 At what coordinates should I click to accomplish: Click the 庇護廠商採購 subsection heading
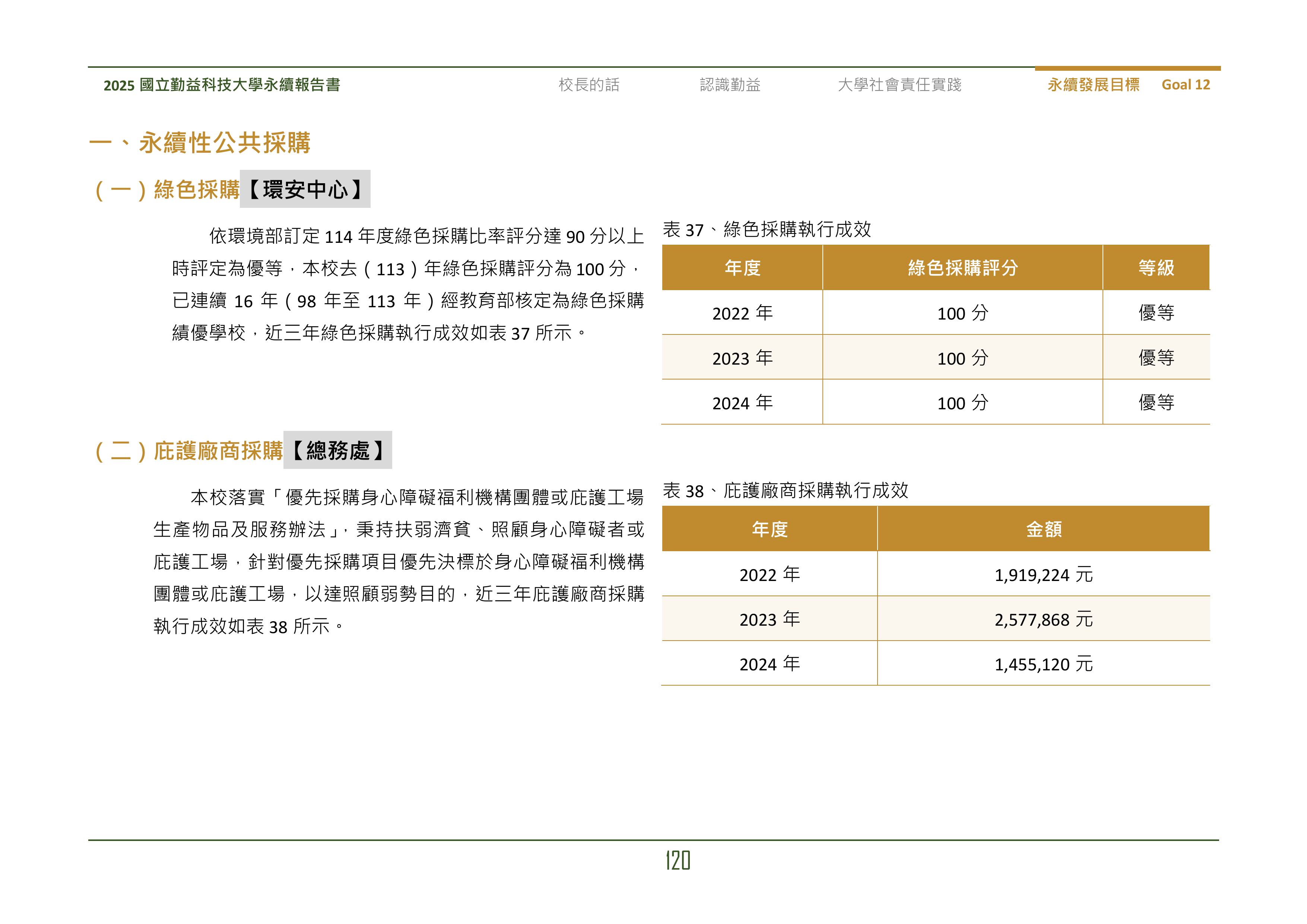coord(218,451)
